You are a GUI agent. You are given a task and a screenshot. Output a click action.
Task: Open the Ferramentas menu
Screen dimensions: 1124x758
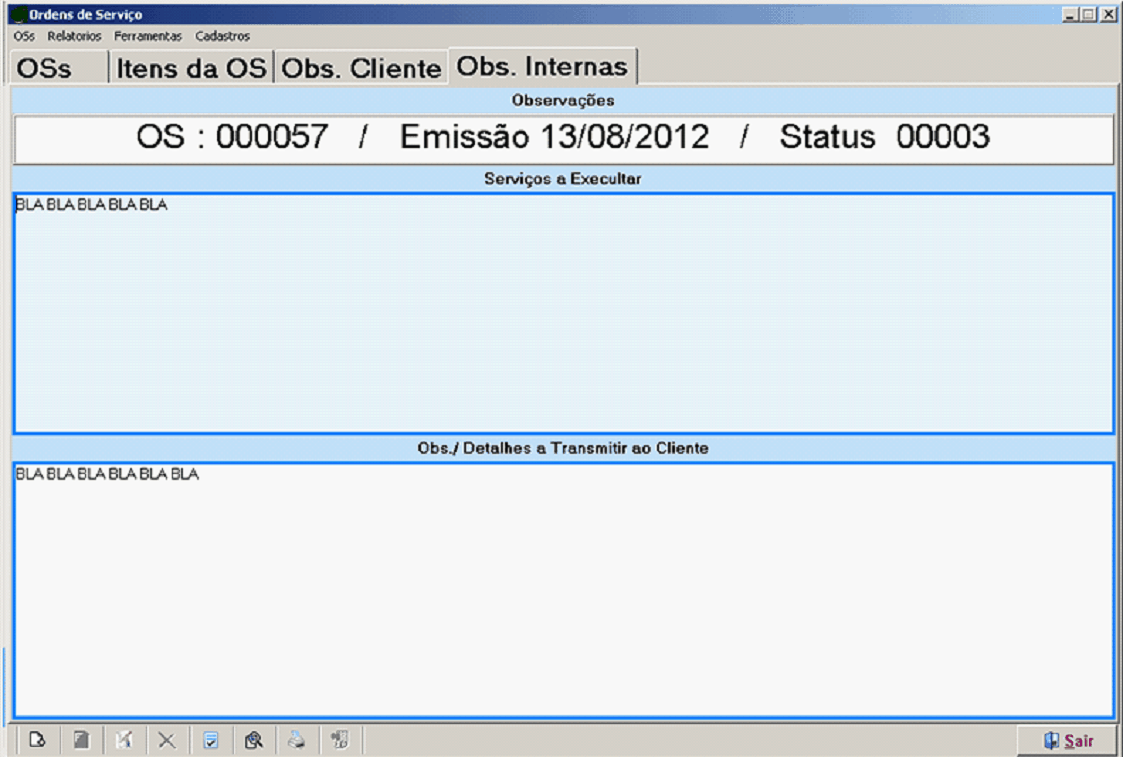pyautogui.click(x=148, y=36)
